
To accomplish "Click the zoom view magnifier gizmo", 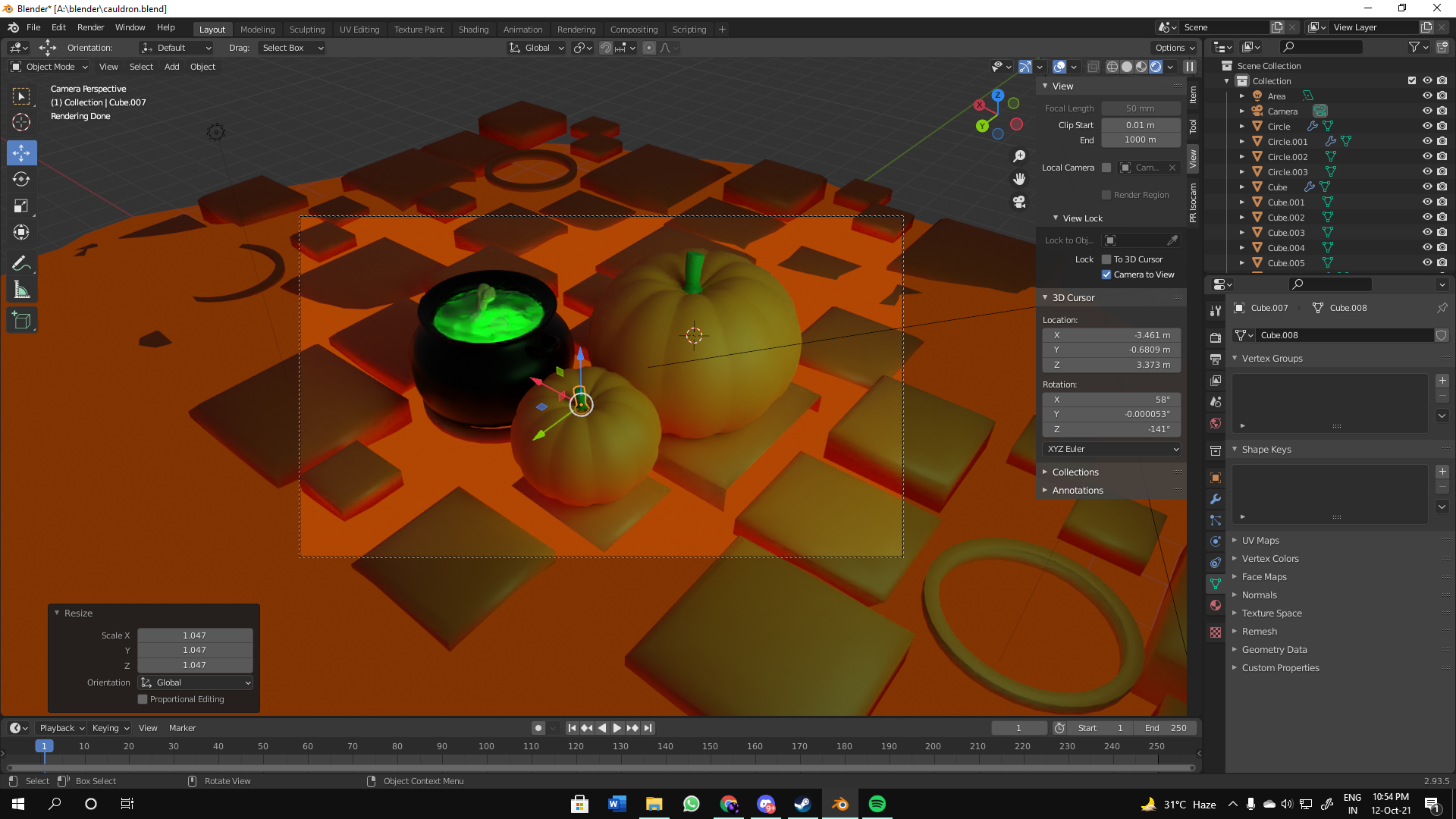I will coord(1019,156).
